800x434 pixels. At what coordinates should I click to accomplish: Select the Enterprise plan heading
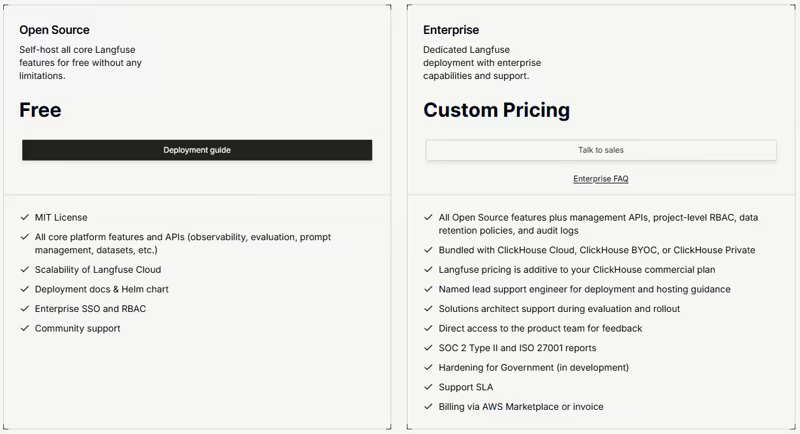click(x=451, y=30)
